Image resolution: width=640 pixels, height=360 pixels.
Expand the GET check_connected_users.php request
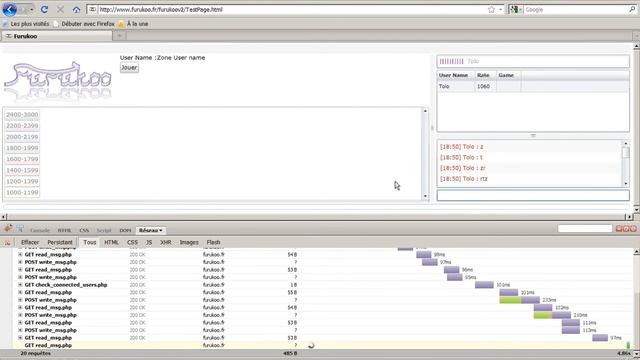tap(20, 285)
